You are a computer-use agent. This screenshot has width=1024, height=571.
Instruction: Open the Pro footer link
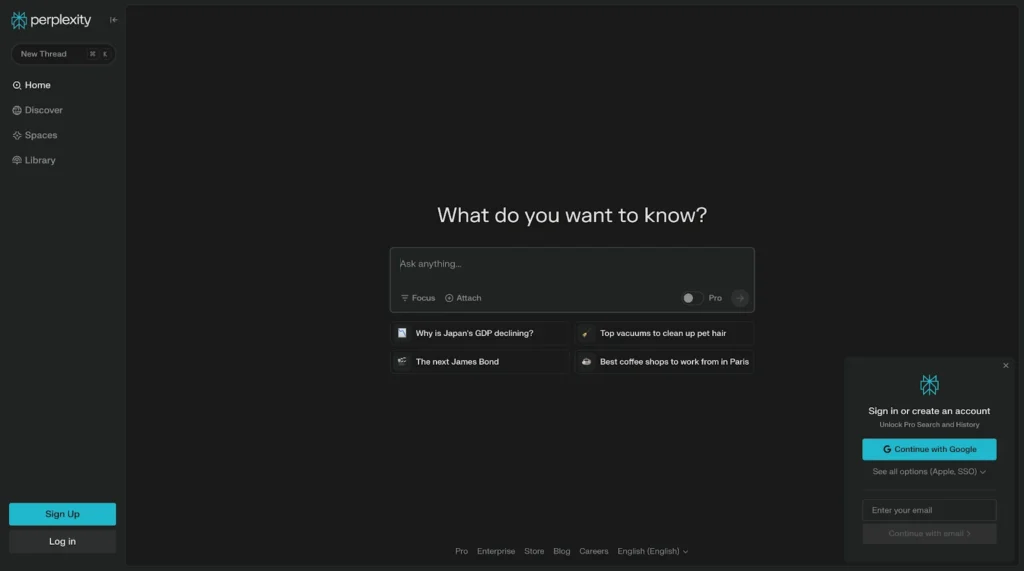click(462, 551)
